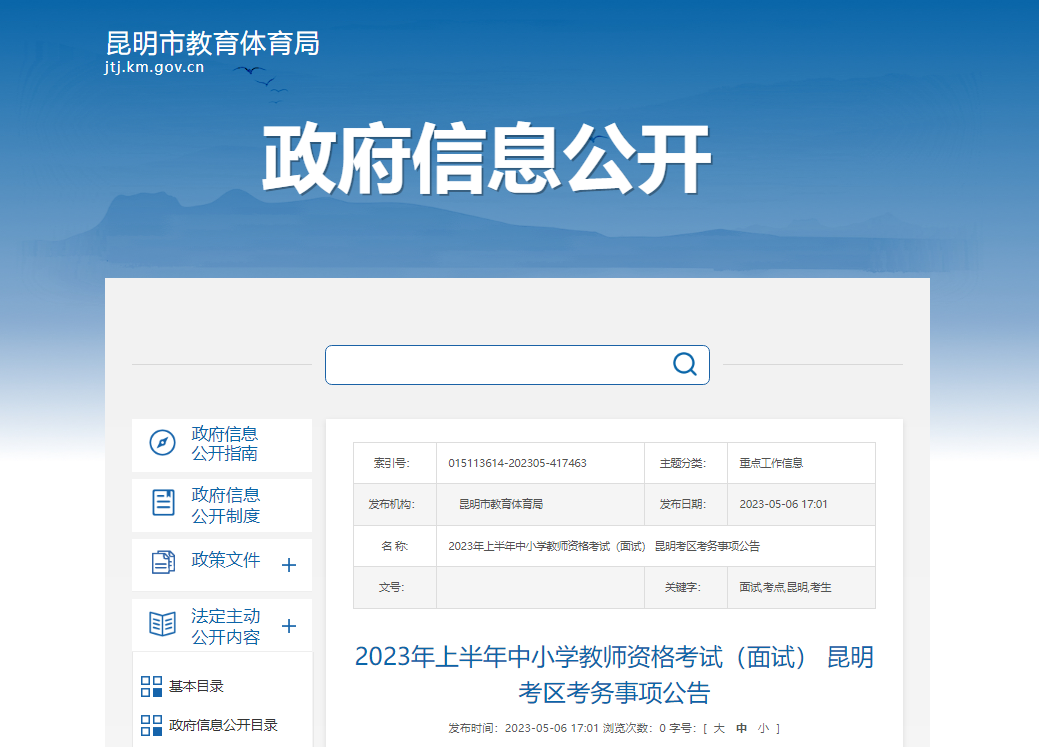The width and height of the screenshot is (1039, 747).
Task: Click the grid icon next to 政府信息公开目录
Action: (x=151, y=725)
